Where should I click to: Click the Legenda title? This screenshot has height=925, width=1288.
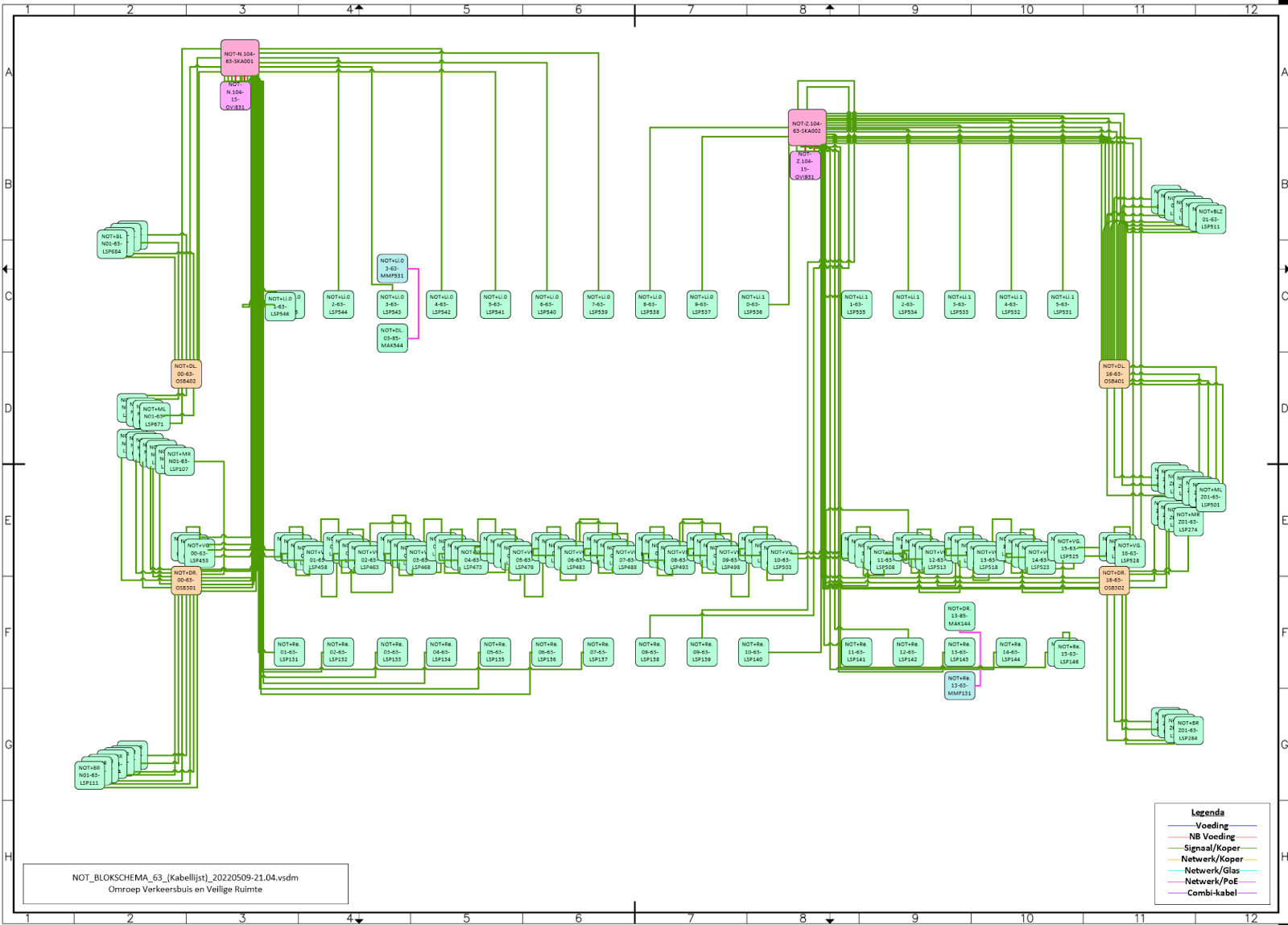pos(1207,812)
